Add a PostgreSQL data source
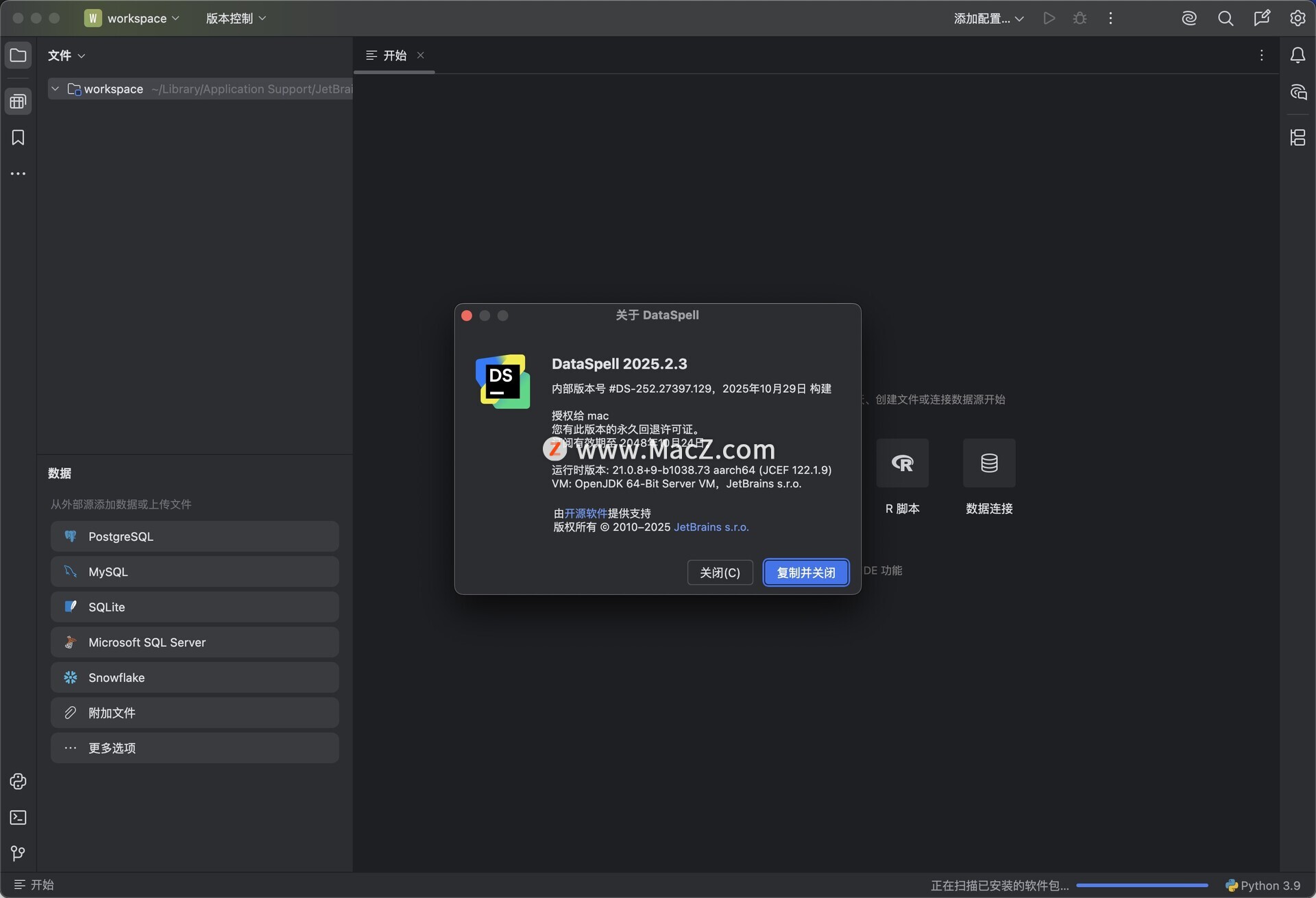Image resolution: width=1316 pixels, height=898 pixels. click(x=195, y=537)
